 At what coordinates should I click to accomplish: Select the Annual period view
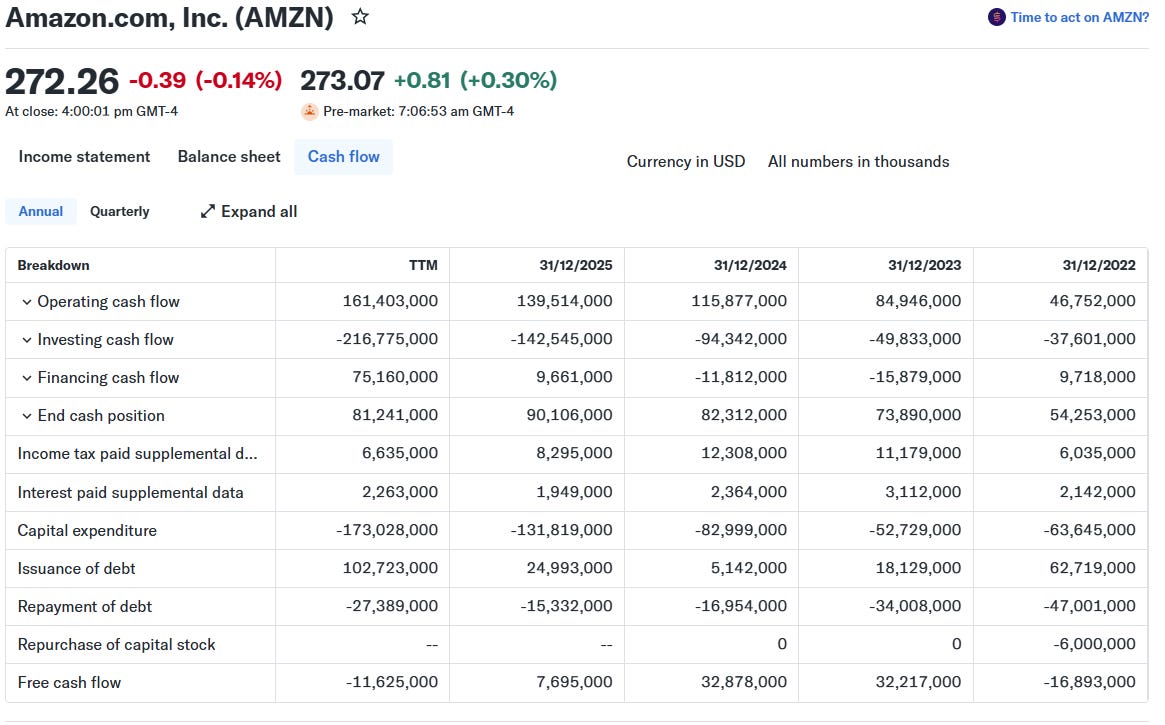41,212
